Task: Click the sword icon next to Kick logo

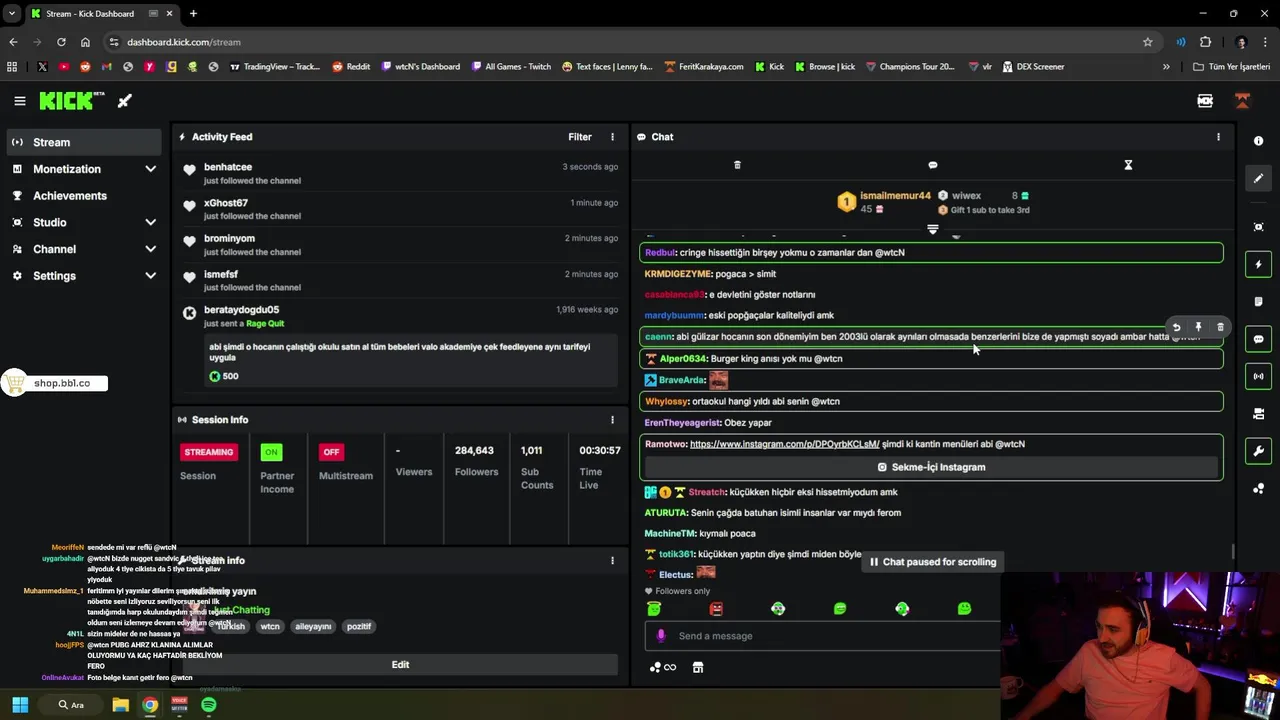Action: [x=124, y=101]
